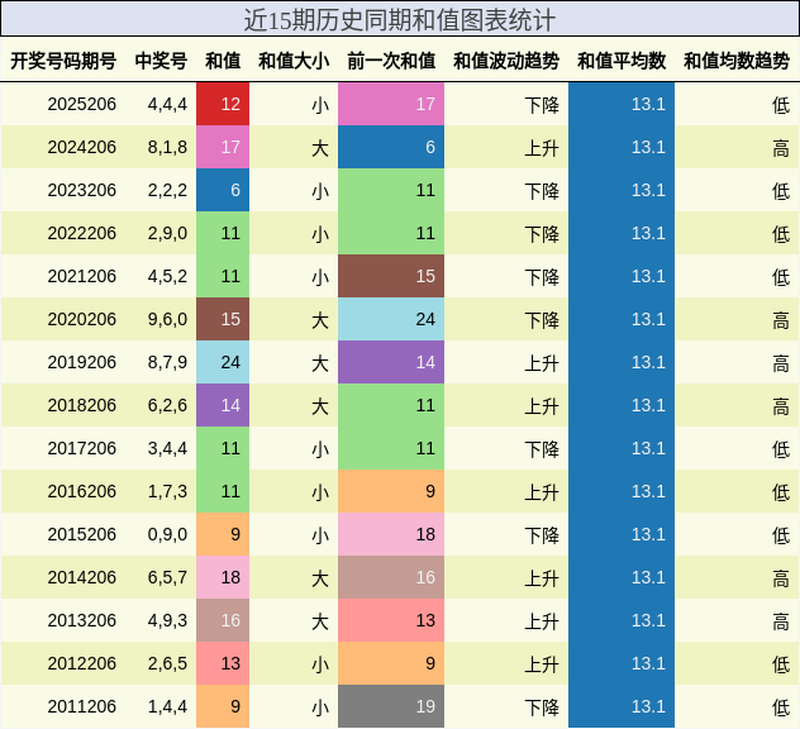Click period number 2012206
Viewport: 800px width, 729px height.
pyautogui.click(x=82, y=663)
